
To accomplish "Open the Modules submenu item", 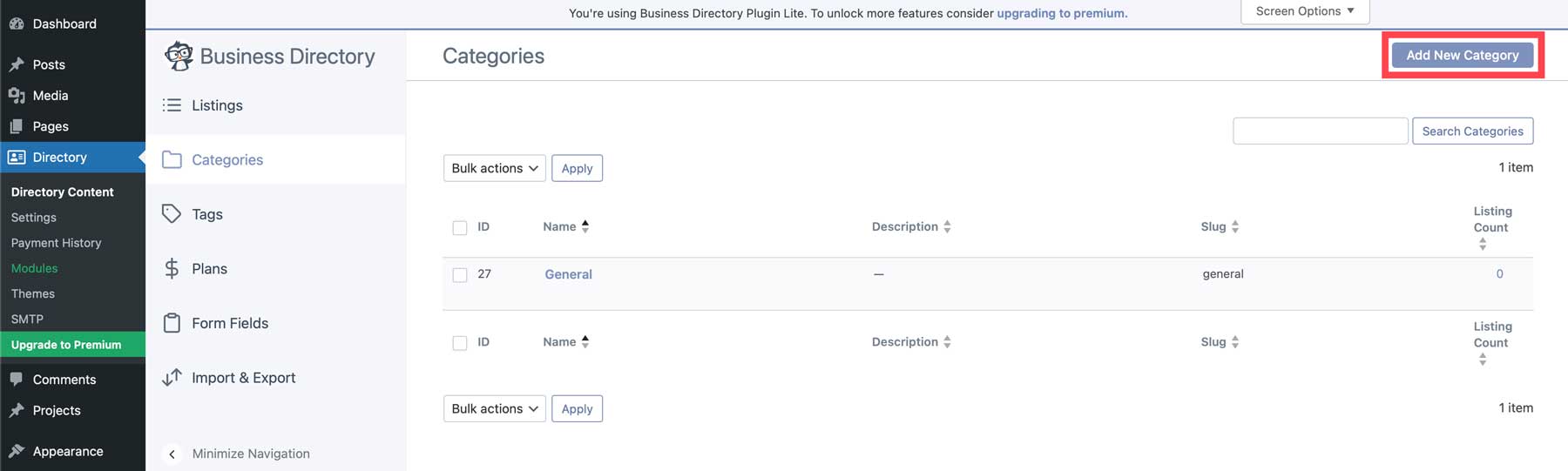I will 35,268.
